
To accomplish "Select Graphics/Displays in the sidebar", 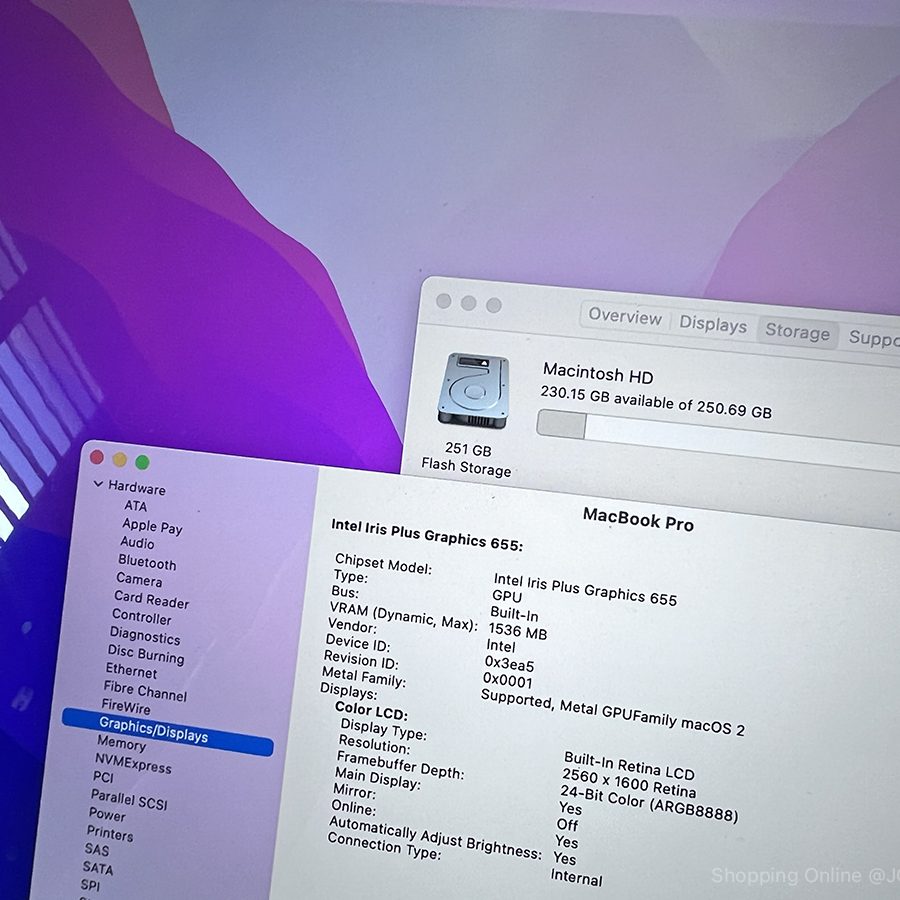I will [168, 732].
